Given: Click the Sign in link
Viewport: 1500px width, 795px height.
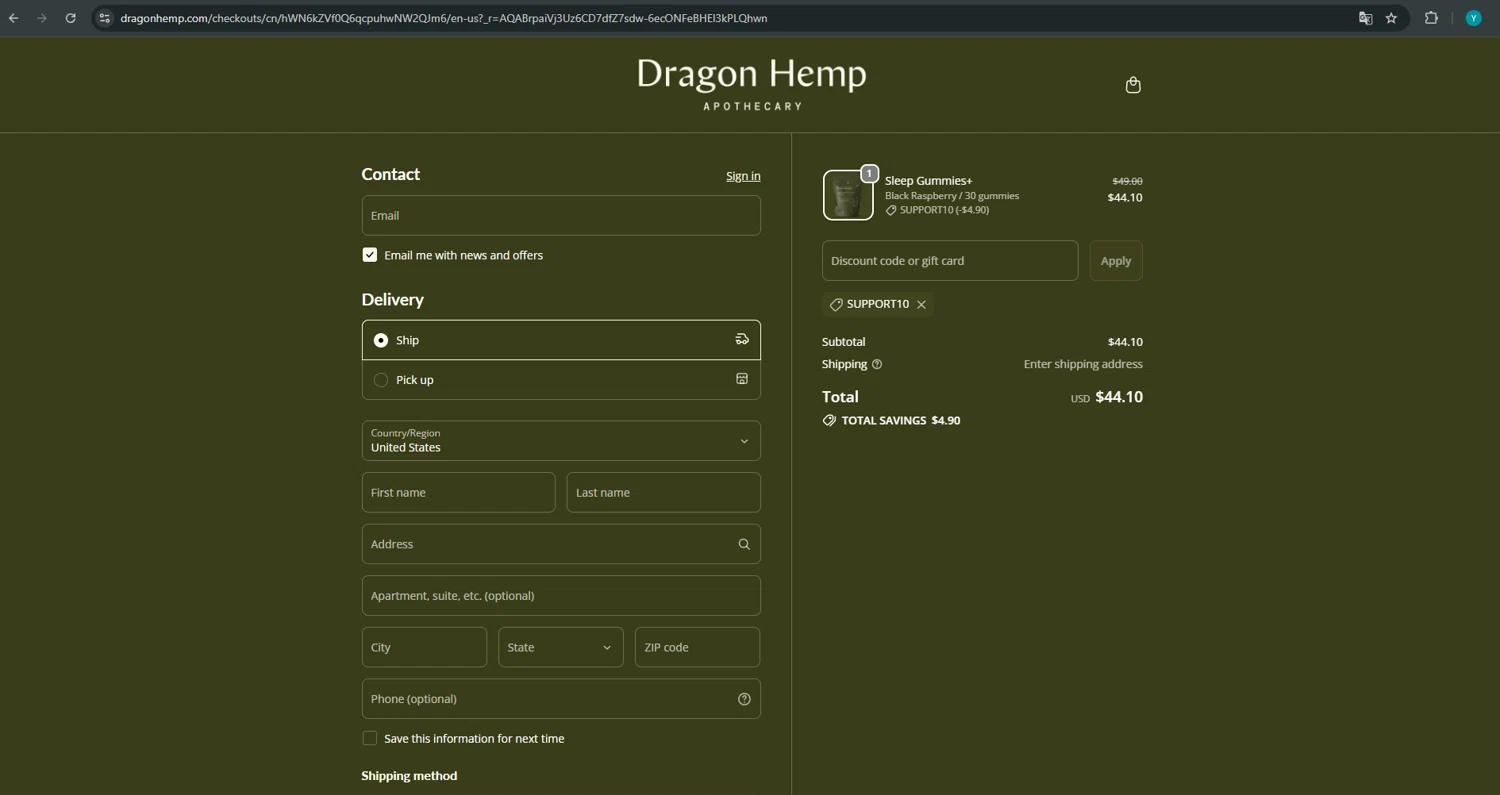Looking at the screenshot, I should (x=743, y=176).
